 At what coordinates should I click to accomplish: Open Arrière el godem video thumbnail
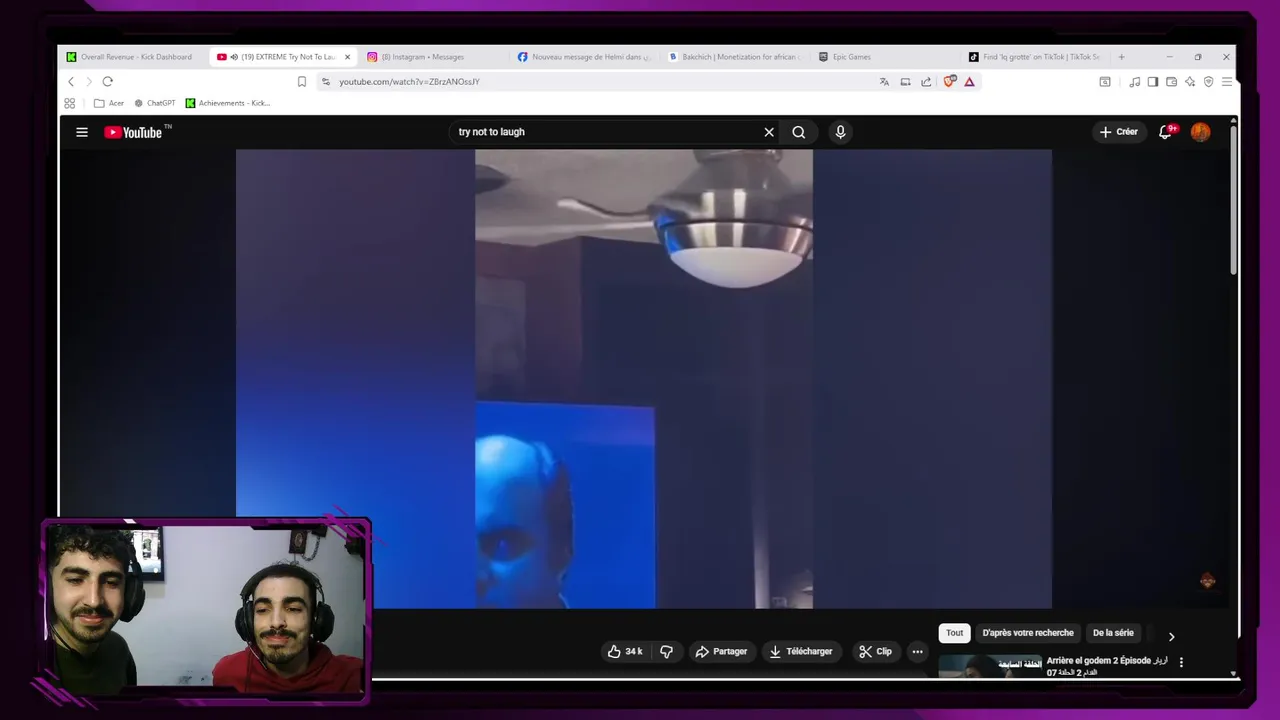coord(990,666)
